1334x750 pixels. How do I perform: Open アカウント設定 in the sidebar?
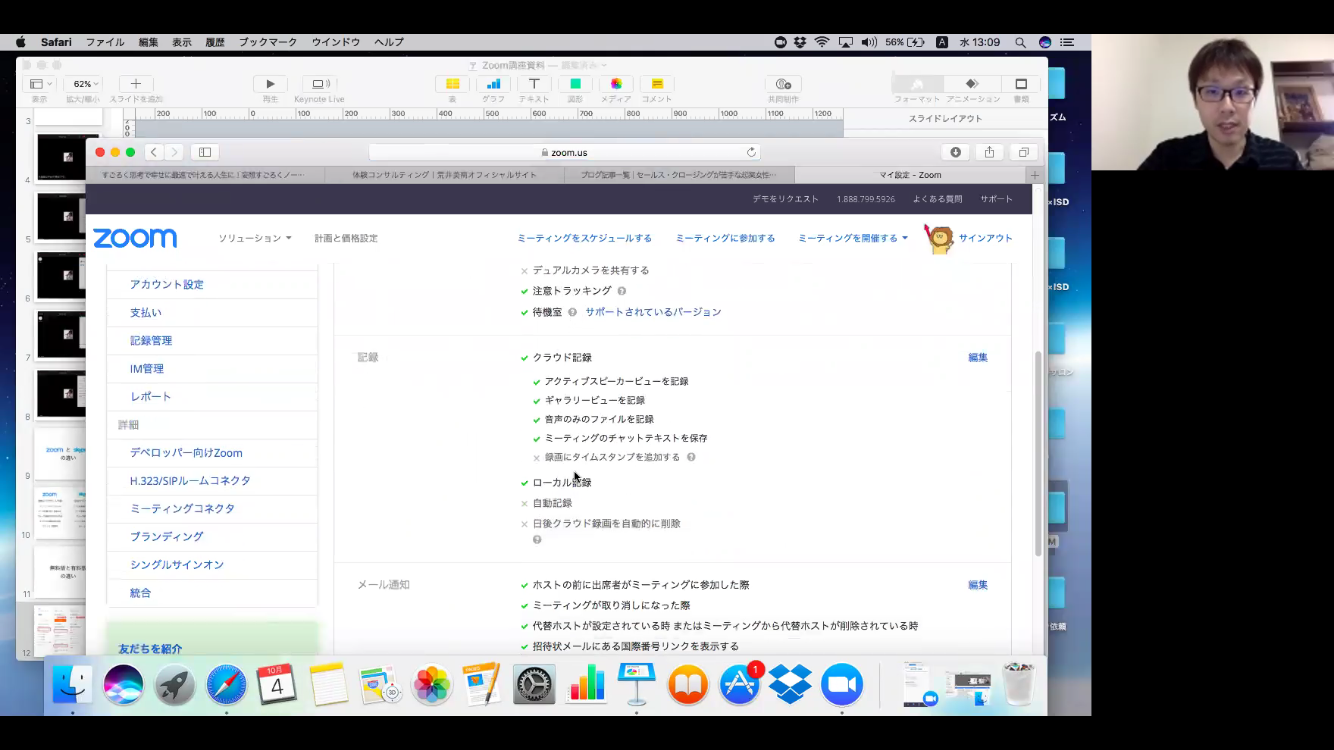click(167, 285)
